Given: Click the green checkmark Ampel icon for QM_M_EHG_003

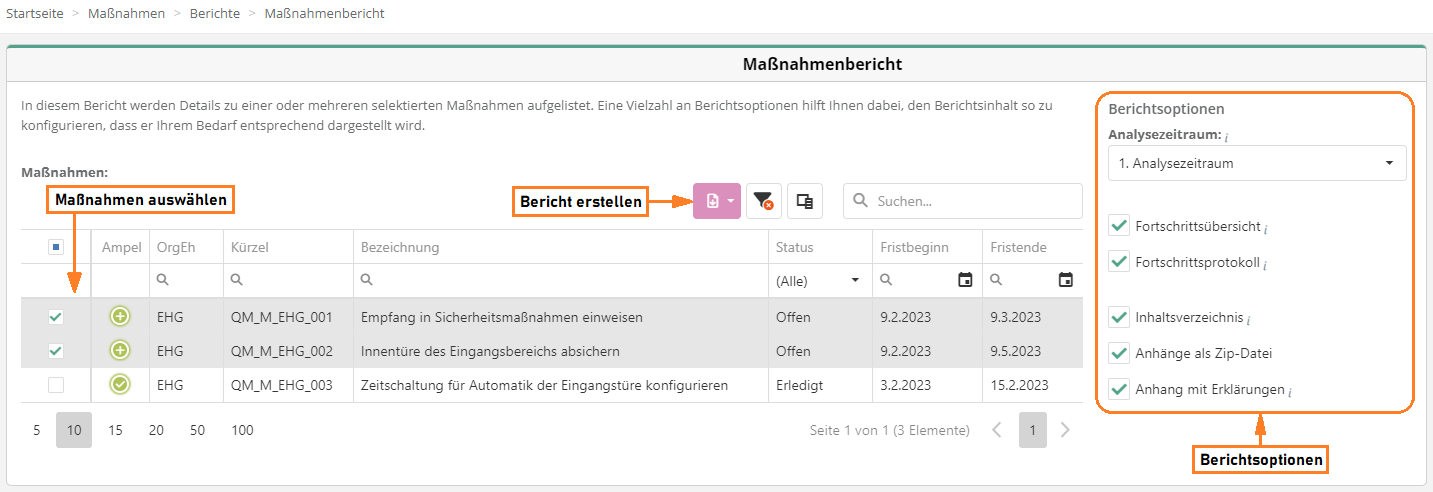Looking at the screenshot, I should pos(120,384).
